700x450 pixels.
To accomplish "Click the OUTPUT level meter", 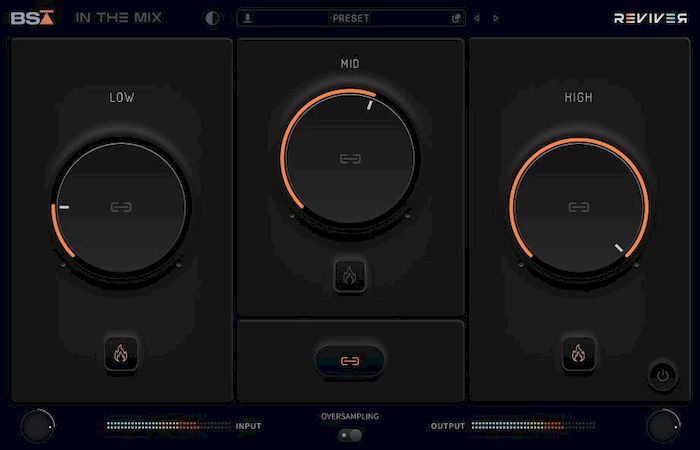I will coord(533,426).
